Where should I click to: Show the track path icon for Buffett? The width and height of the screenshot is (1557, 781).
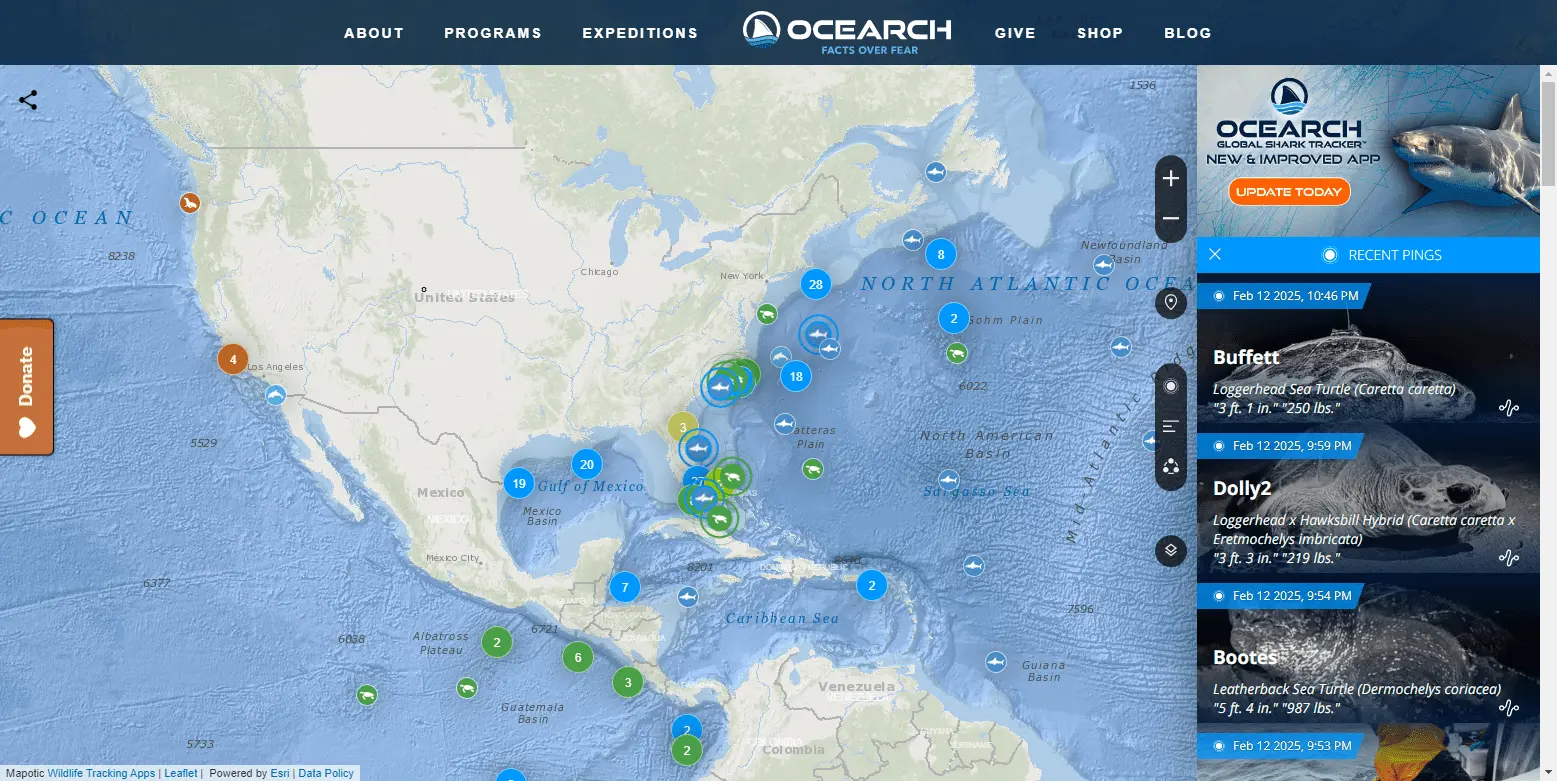[1509, 407]
